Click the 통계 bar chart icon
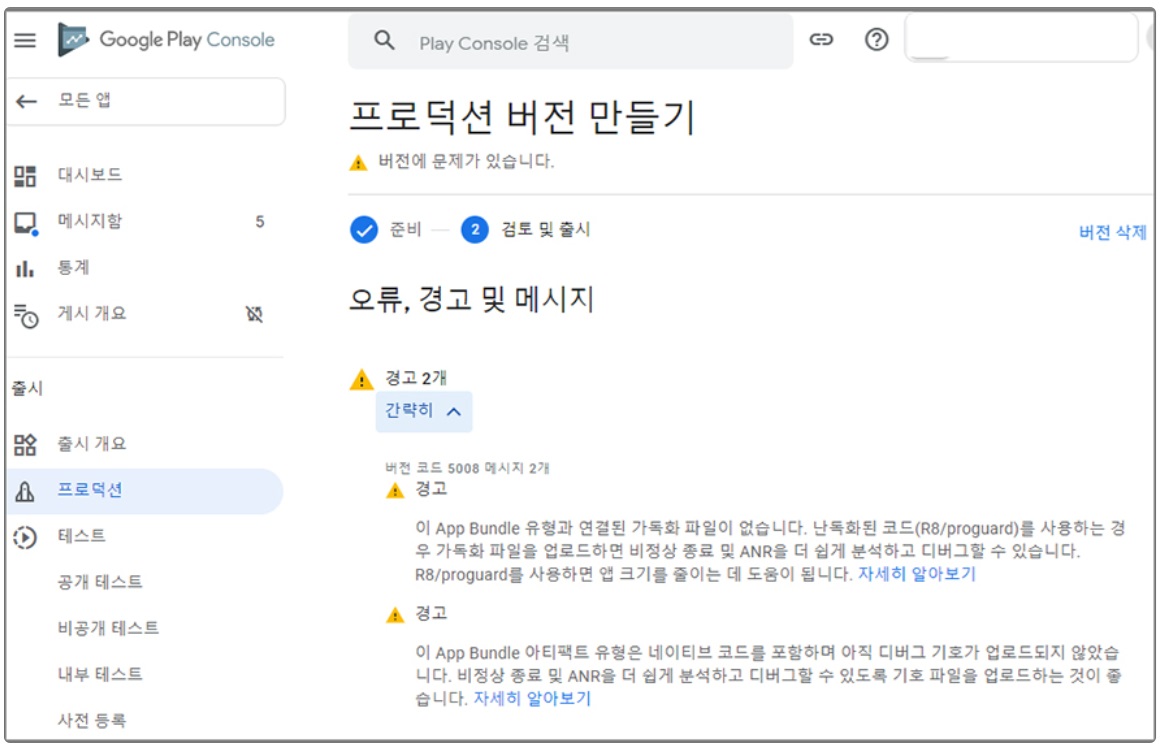 pos(24,268)
